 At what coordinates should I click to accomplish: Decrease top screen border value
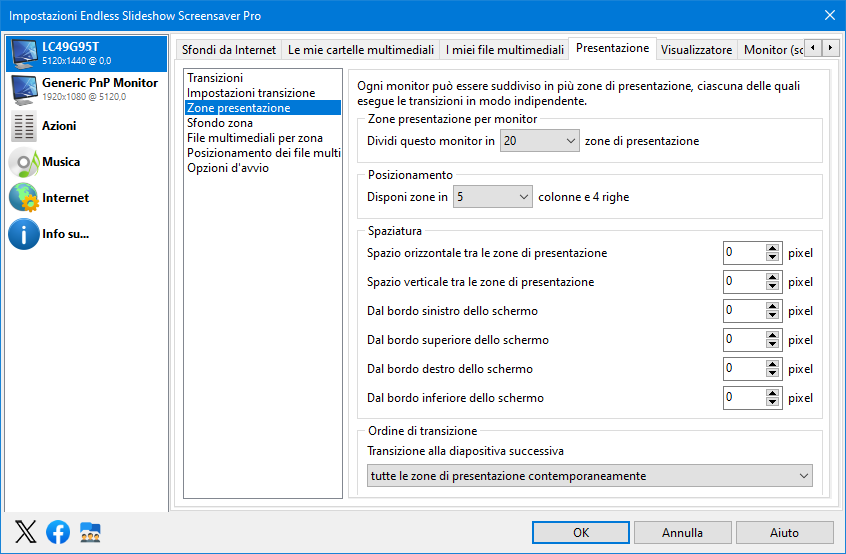773,345
